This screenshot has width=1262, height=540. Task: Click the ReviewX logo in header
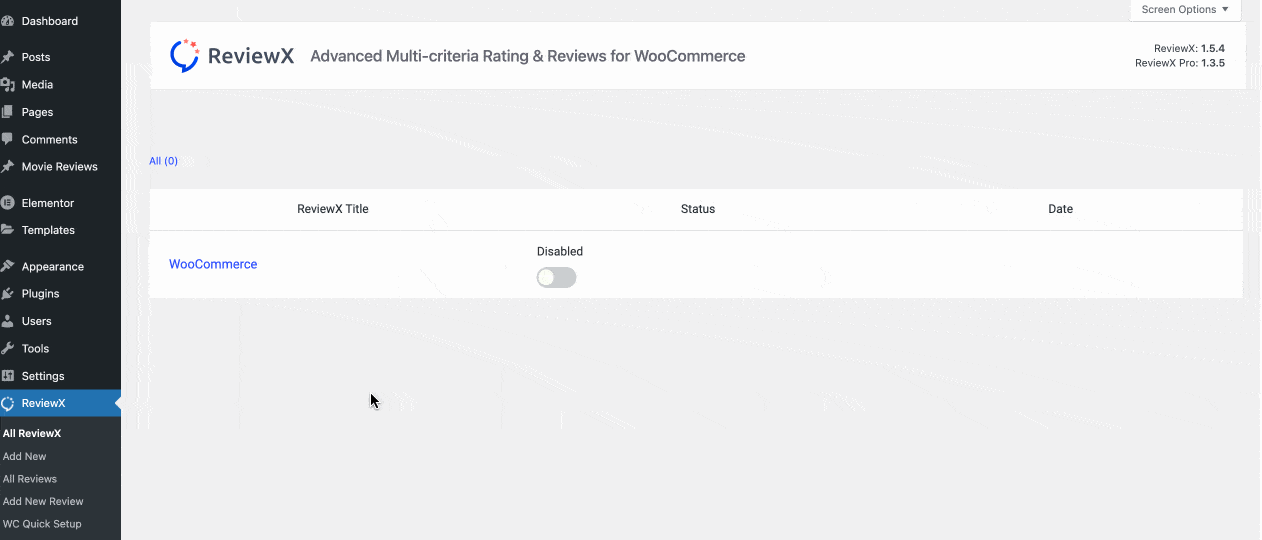(x=232, y=56)
